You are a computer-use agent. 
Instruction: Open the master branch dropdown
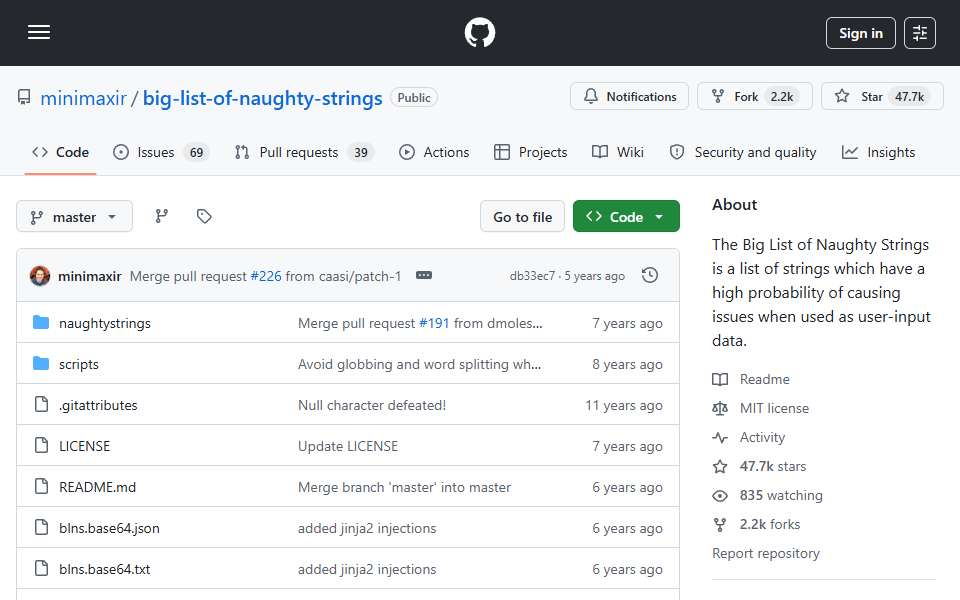(x=74, y=217)
